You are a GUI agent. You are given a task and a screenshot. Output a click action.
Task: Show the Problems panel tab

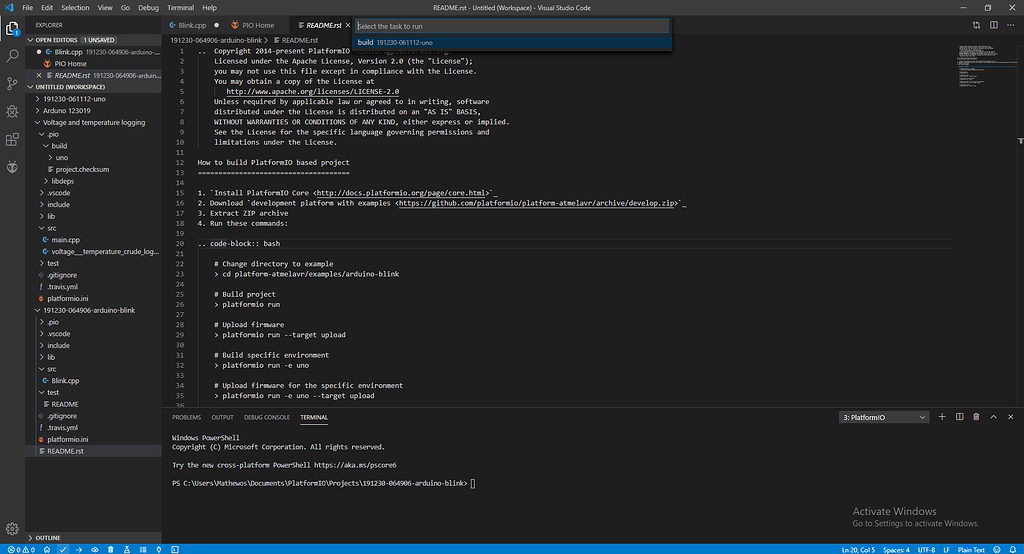(x=186, y=417)
